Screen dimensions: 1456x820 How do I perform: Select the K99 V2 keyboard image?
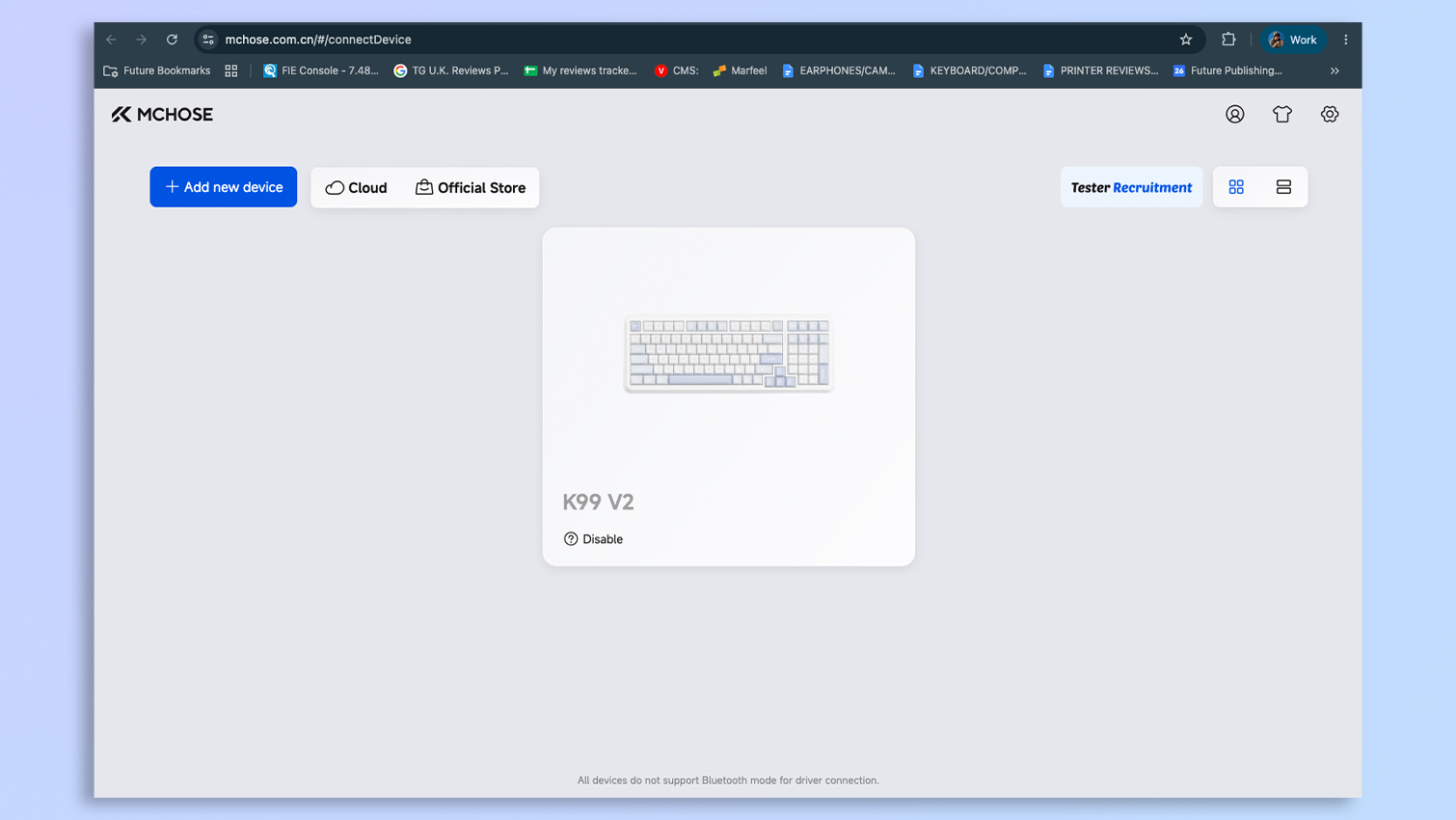point(729,353)
